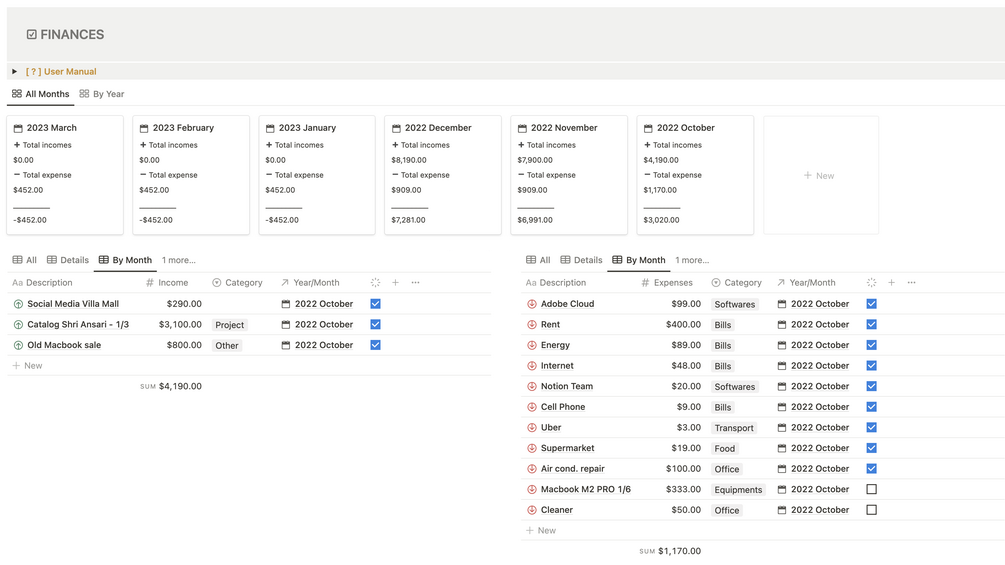Expand the User Manual toggle
The width and height of the screenshot is (1005, 565).
pos(14,72)
